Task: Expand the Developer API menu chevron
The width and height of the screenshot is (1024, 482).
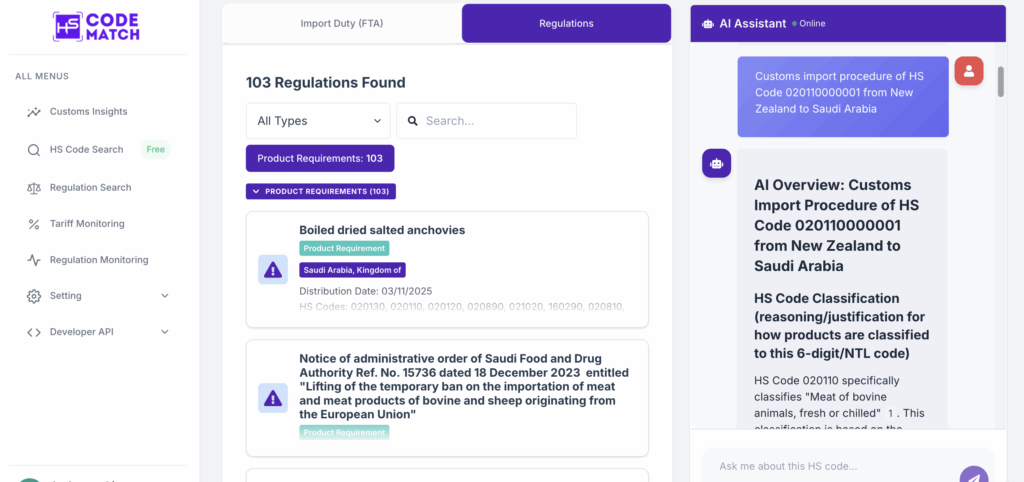Action: [165, 332]
